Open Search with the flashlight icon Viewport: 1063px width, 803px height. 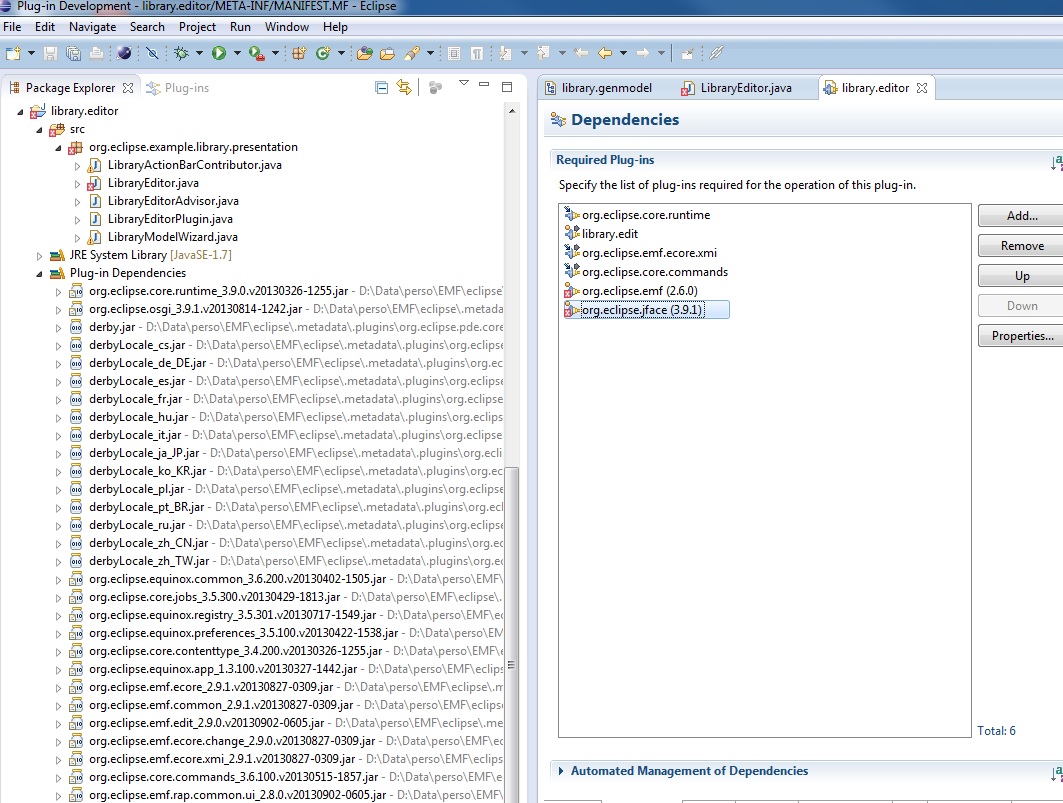click(412, 53)
